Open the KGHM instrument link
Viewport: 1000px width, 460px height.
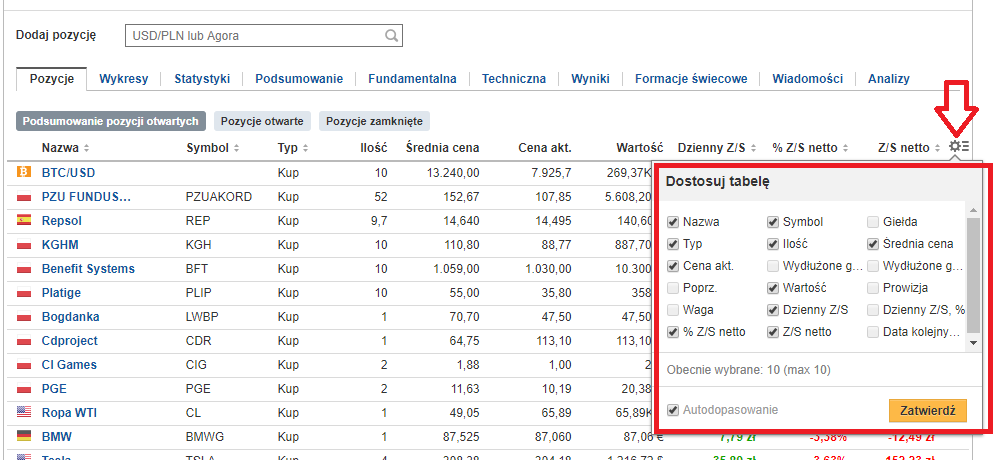point(60,244)
